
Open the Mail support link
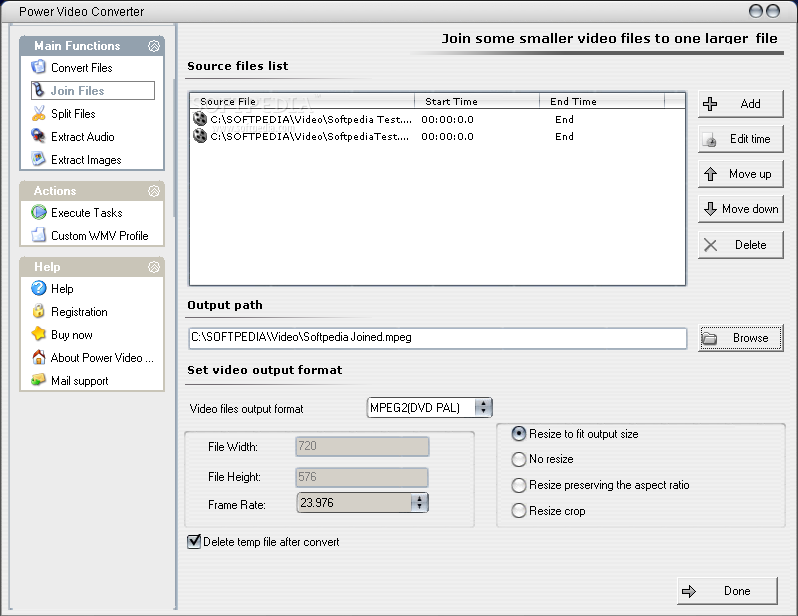79,381
